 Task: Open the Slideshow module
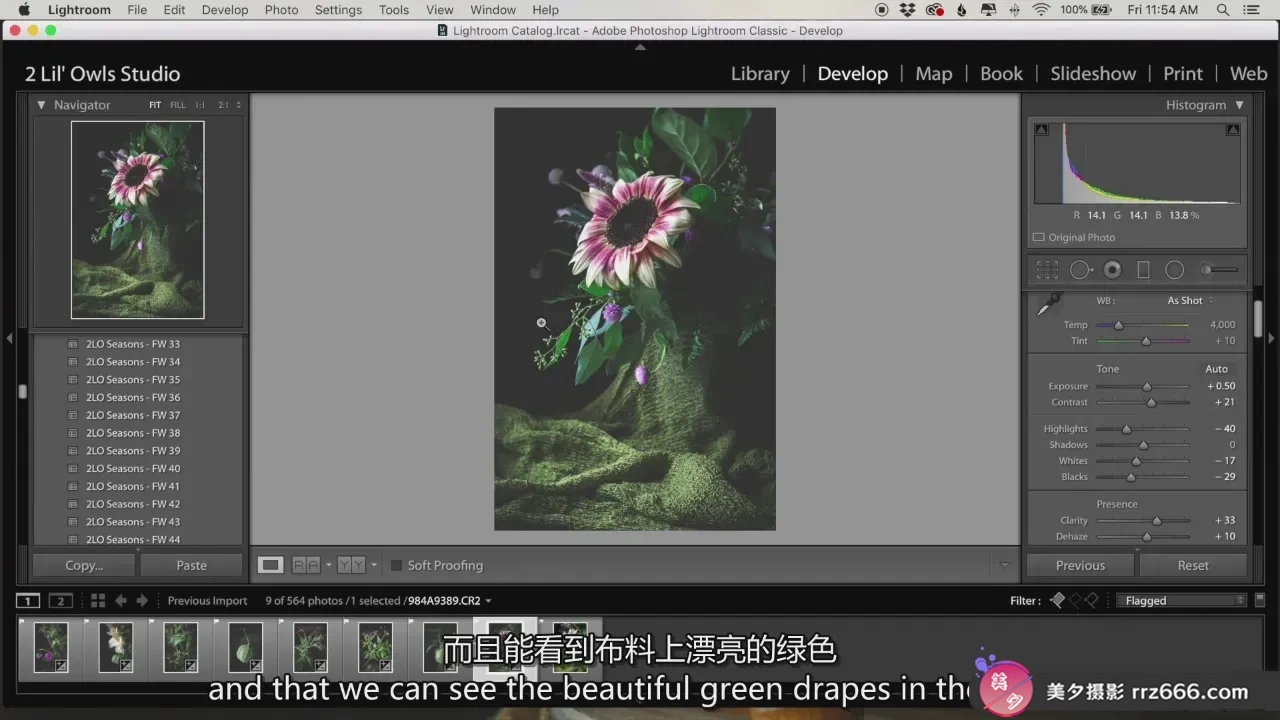[1093, 74]
